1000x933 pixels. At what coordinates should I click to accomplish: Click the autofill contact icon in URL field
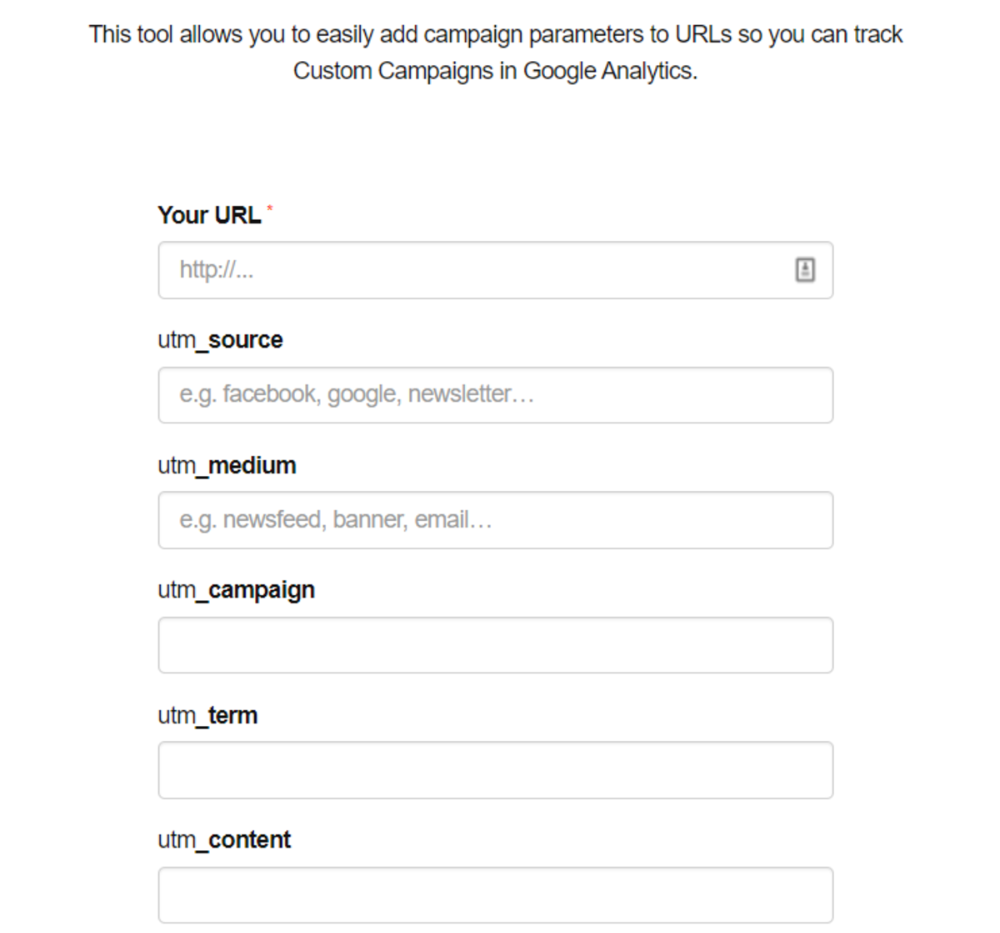pyautogui.click(x=805, y=270)
